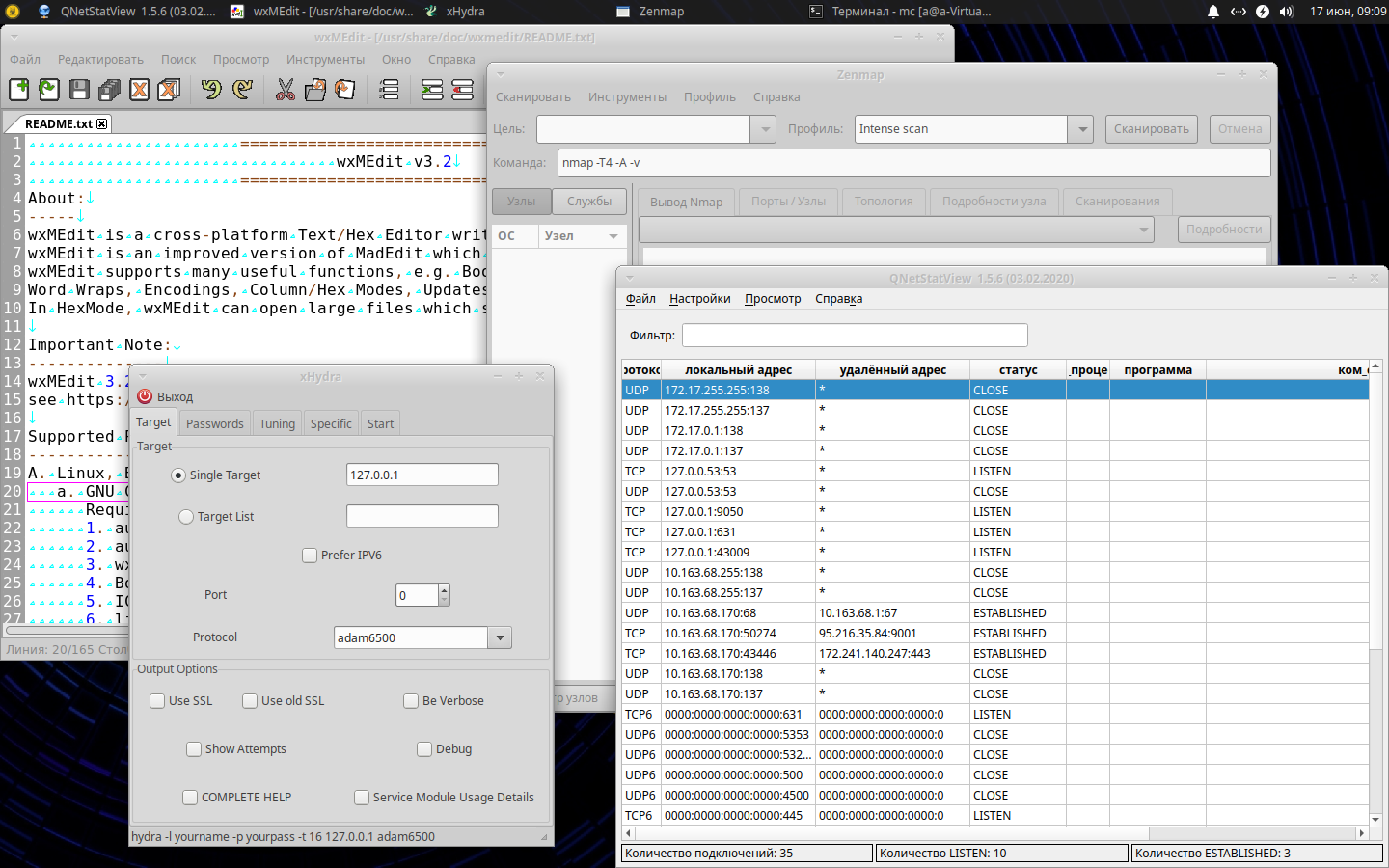Click the Команда nmap command field
The width and height of the screenshot is (1389, 868).
913,163
